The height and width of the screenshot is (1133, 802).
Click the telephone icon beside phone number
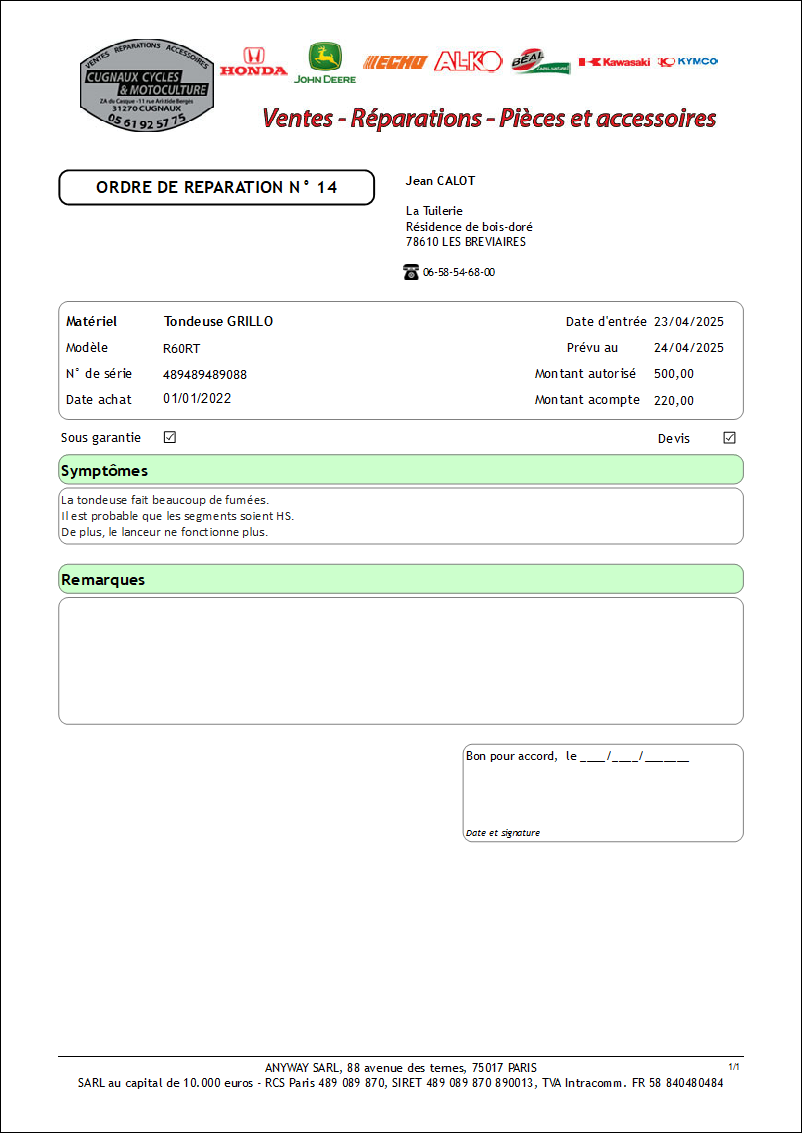[411, 272]
